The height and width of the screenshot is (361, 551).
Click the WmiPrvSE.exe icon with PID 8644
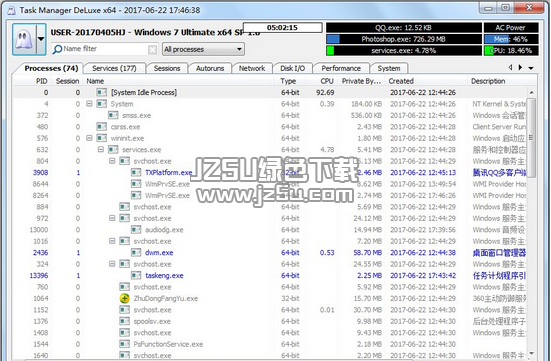[x=136, y=184]
